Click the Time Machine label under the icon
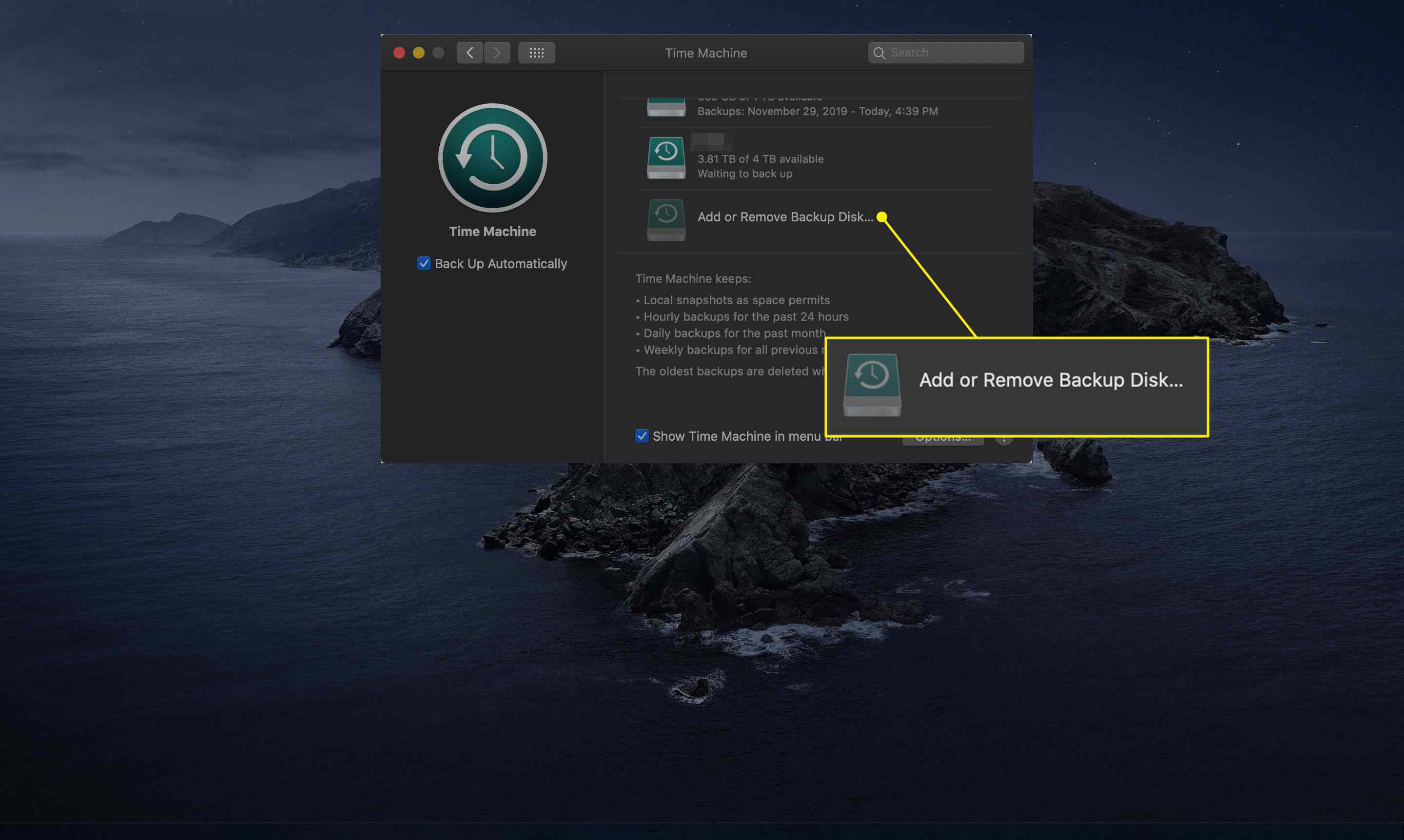This screenshot has height=840, width=1404. 492,232
